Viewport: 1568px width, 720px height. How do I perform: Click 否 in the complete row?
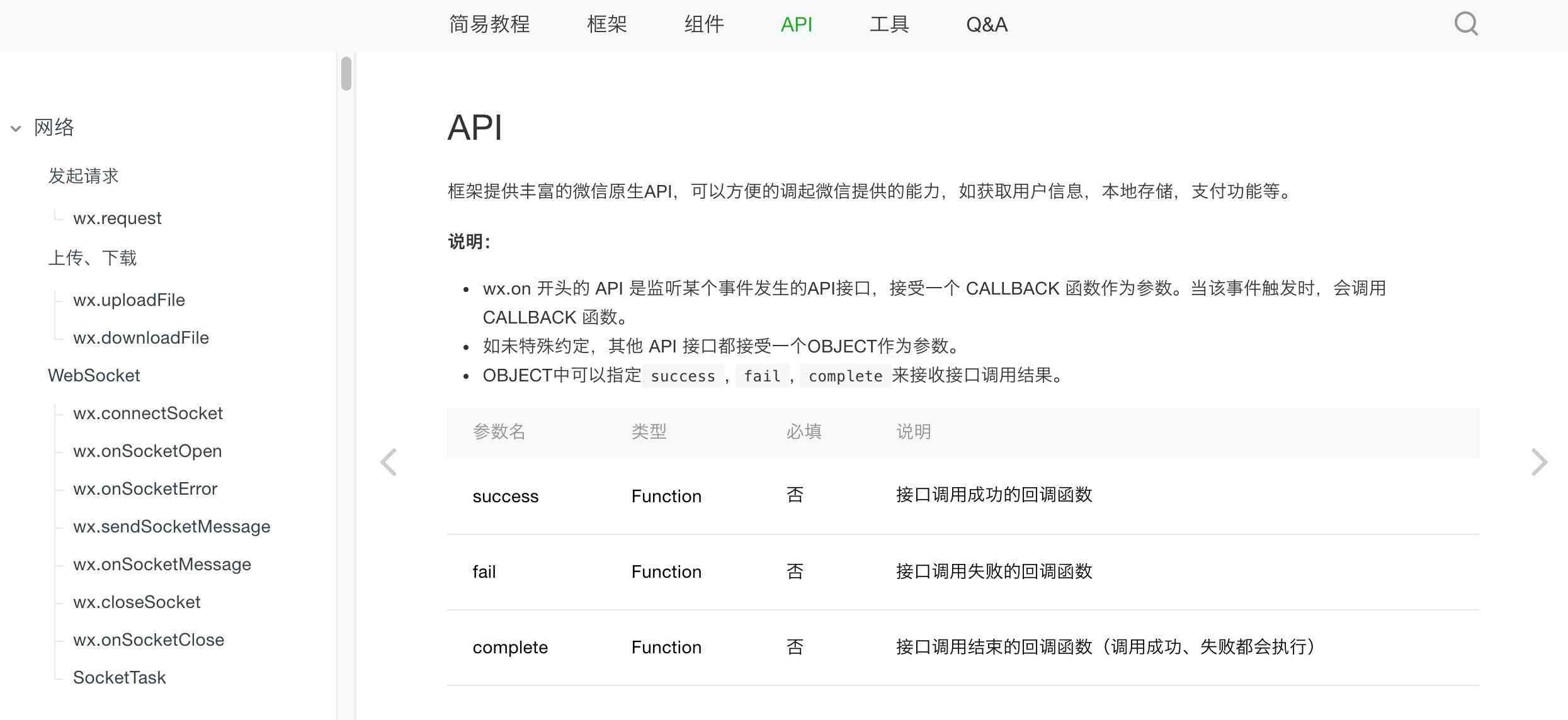795,646
